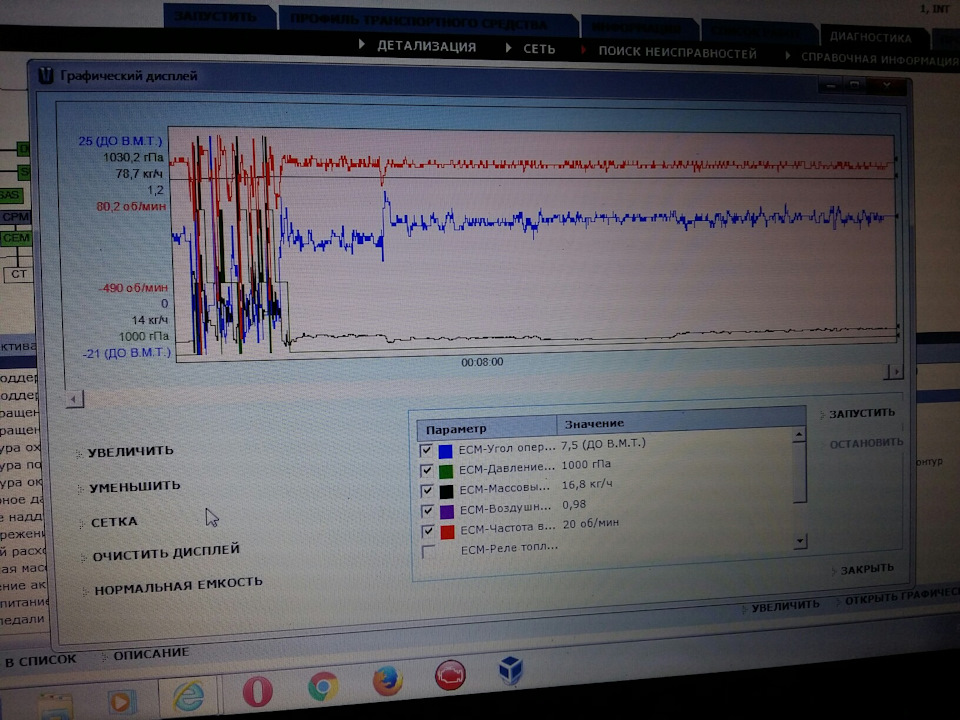
Task: Open Firefox from the taskbar
Action: (387, 681)
